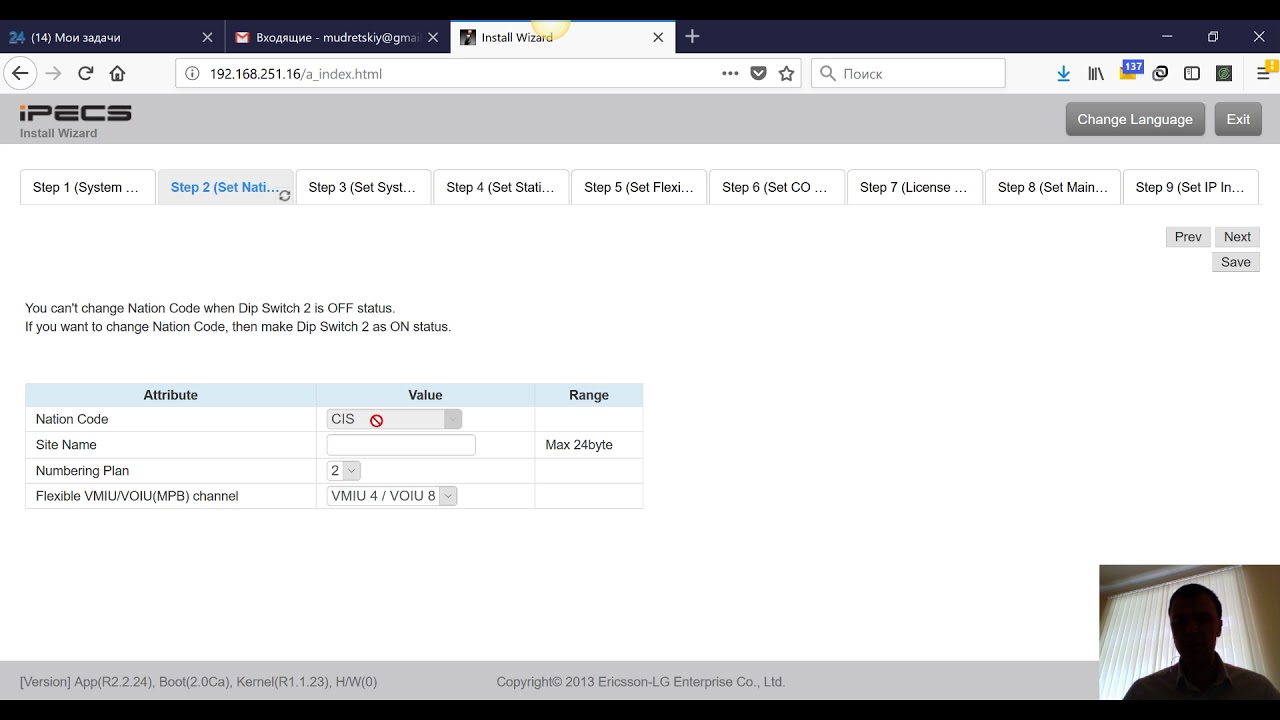Open the Firefox hamburger menu
The image size is (1280, 720).
click(x=1264, y=73)
